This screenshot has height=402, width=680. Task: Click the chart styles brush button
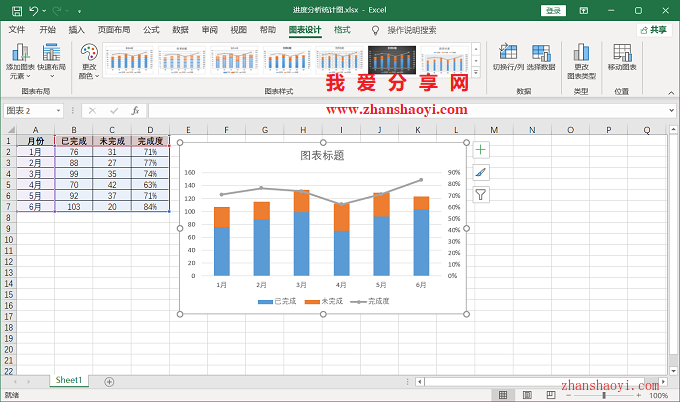pos(481,173)
